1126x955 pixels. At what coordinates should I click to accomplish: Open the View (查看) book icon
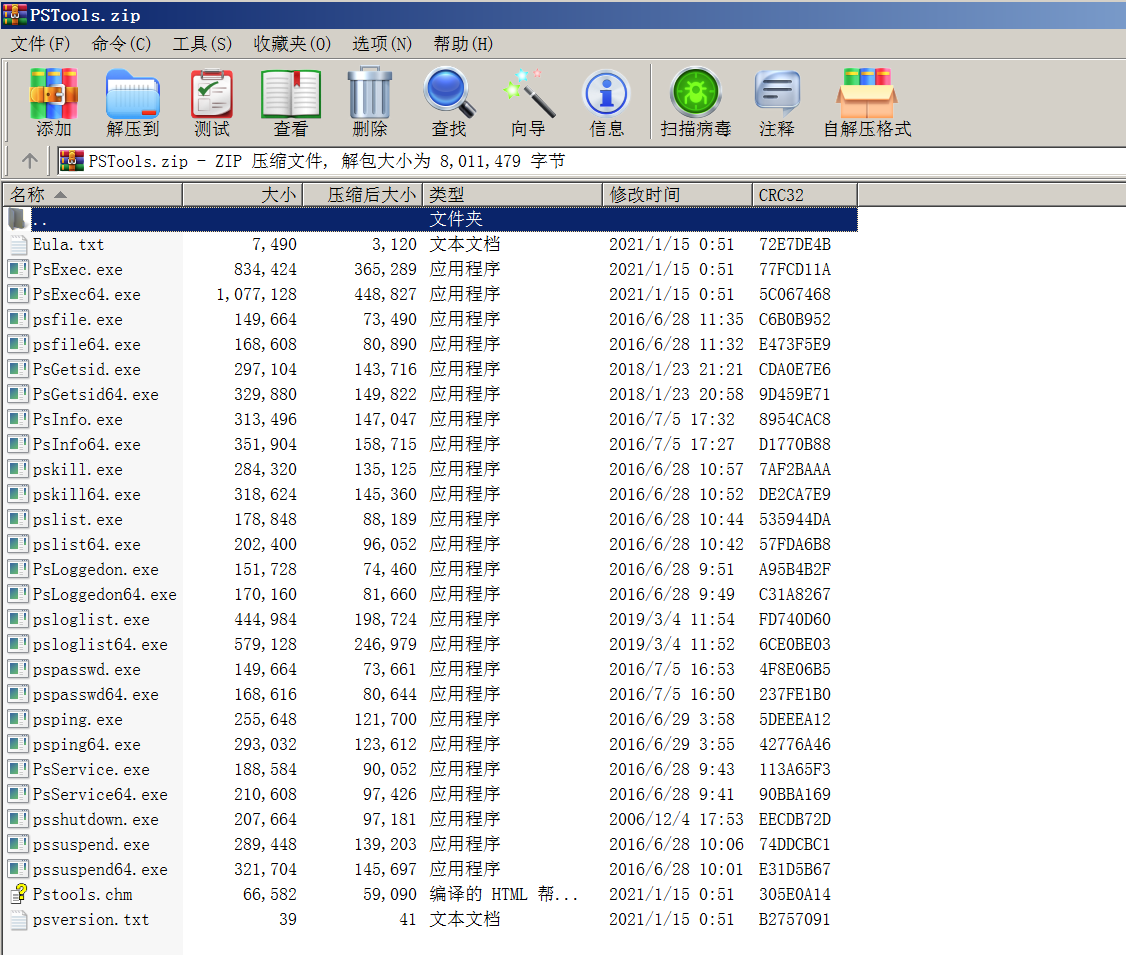(291, 93)
